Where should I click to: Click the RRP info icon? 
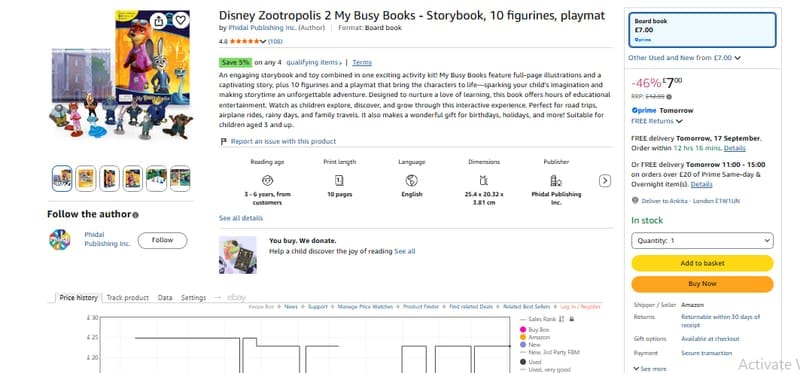pyautogui.click(x=669, y=96)
